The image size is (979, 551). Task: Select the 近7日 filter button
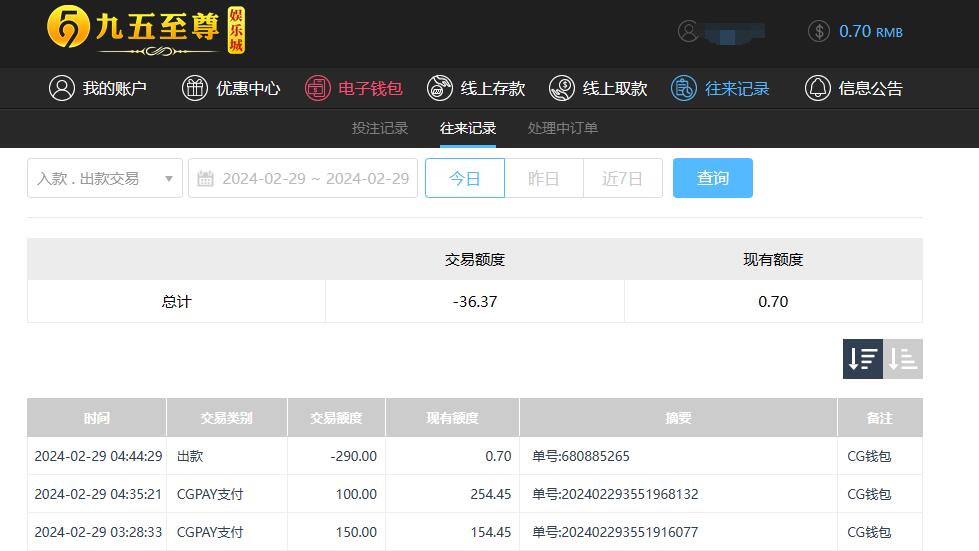coord(622,178)
